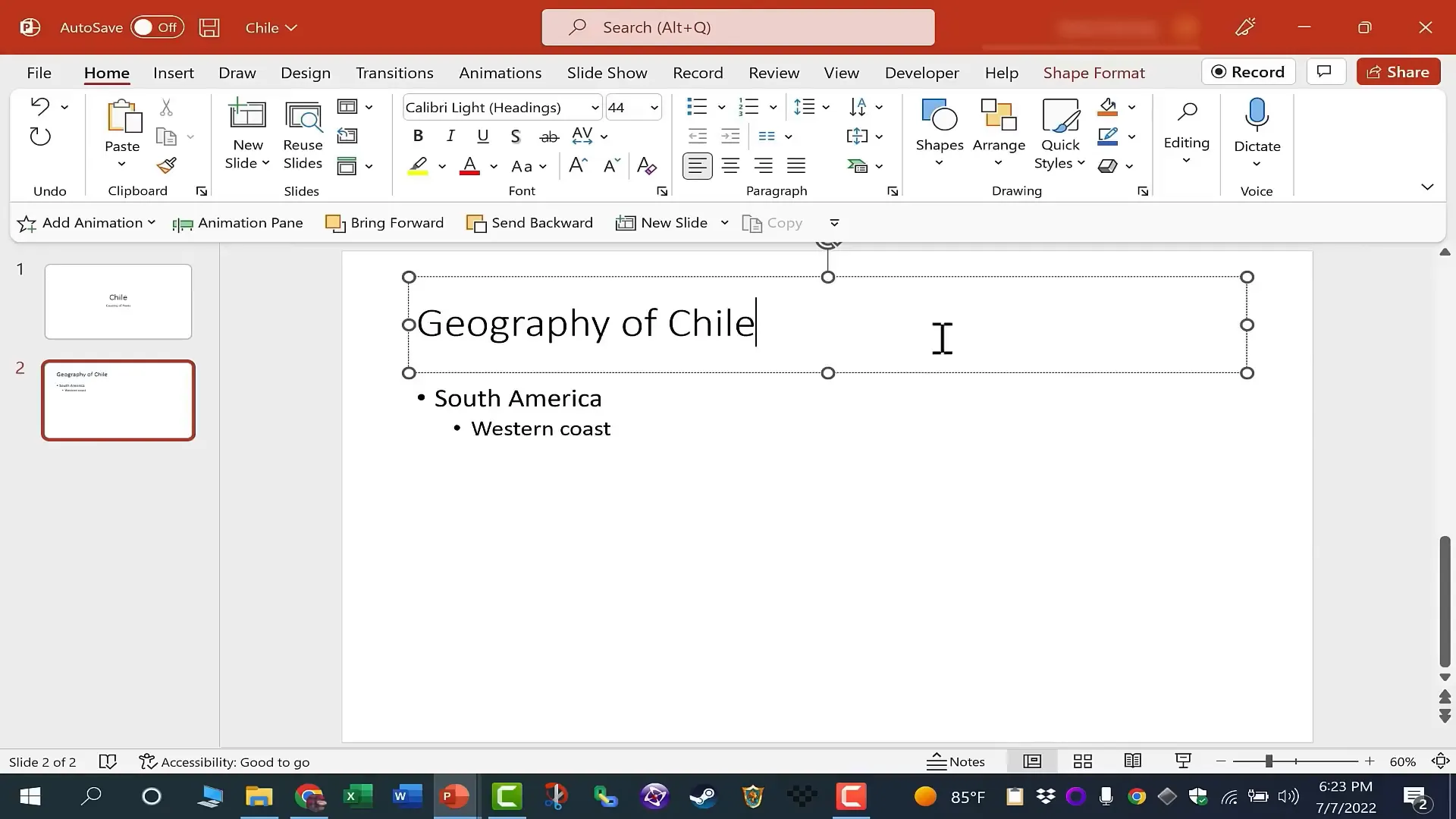Switch to Reading View icon

(1133, 761)
